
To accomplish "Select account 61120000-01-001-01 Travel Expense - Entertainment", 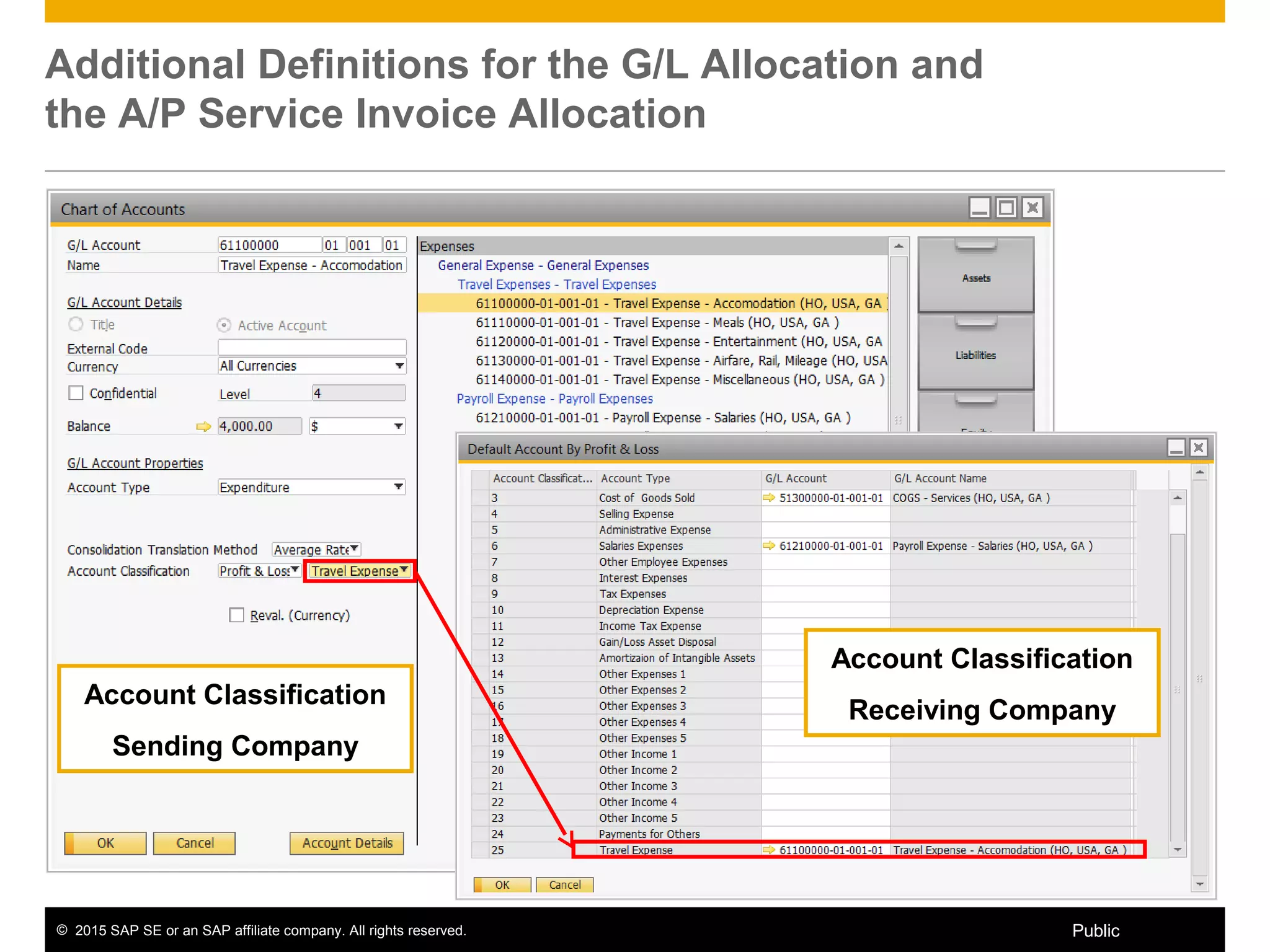I will click(679, 342).
